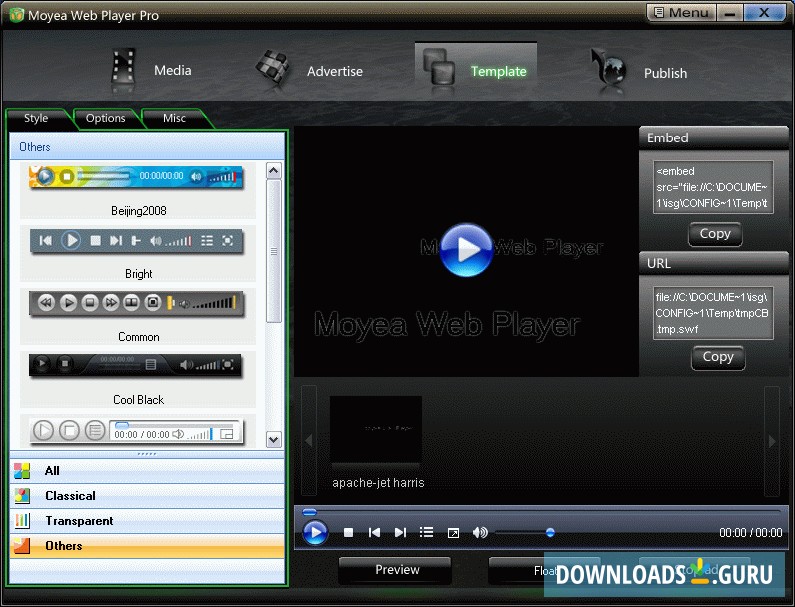Viewport: 795px width, 607px height.
Task: Copy the URL
Action: tap(718, 357)
